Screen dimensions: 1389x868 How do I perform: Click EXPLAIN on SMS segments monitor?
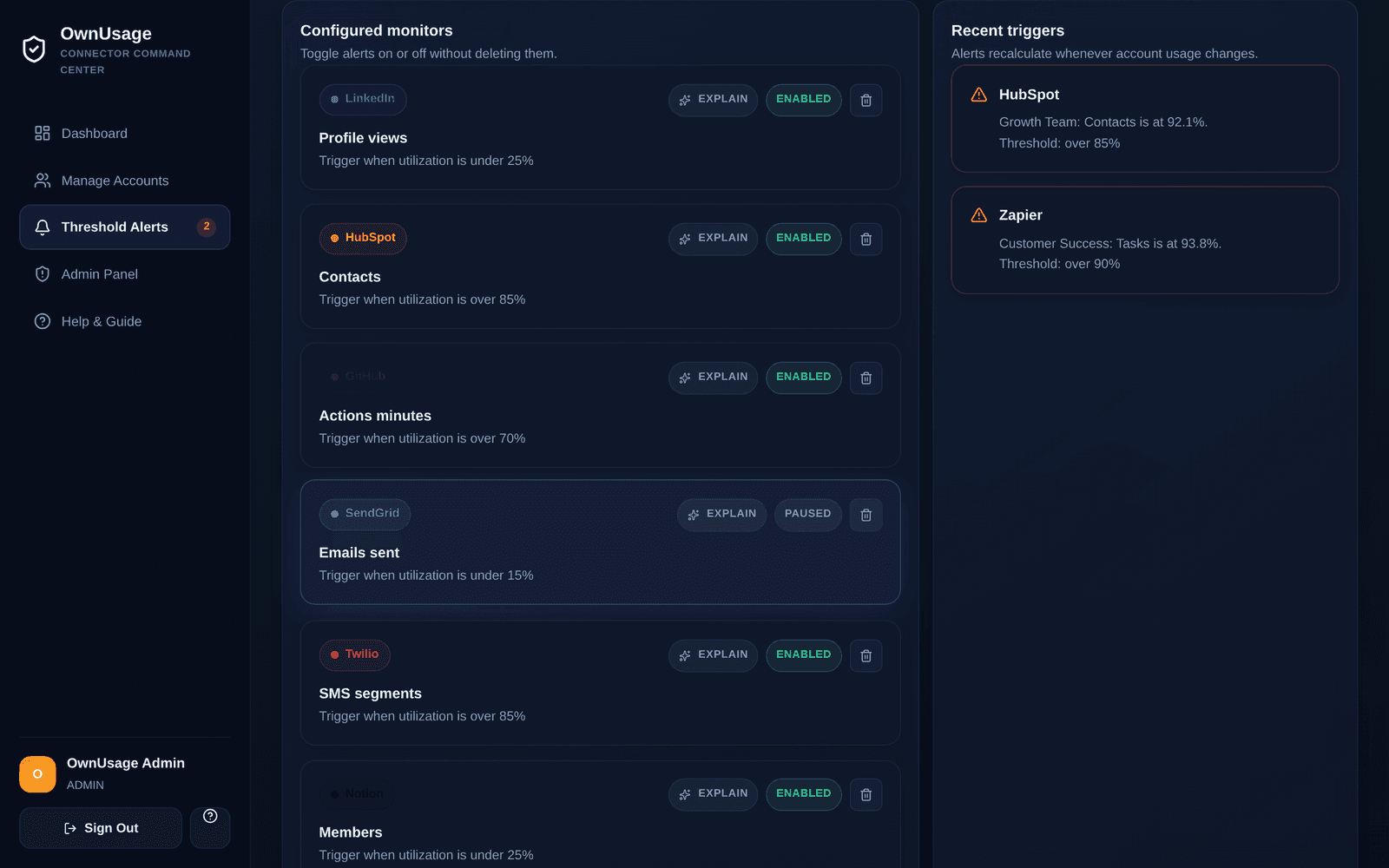click(x=713, y=655)
